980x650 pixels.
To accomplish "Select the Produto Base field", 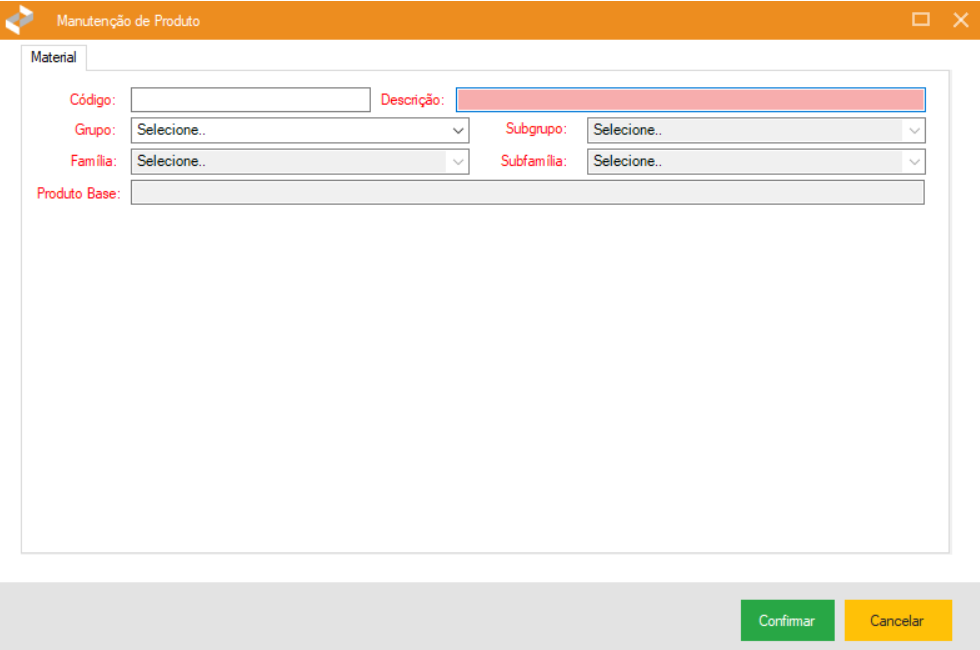I will coord(527,193).
